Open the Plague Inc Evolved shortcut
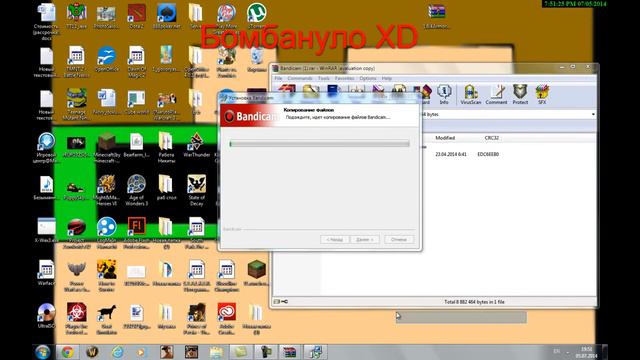Viewport: 640px width, 360px height. (76, 319)
